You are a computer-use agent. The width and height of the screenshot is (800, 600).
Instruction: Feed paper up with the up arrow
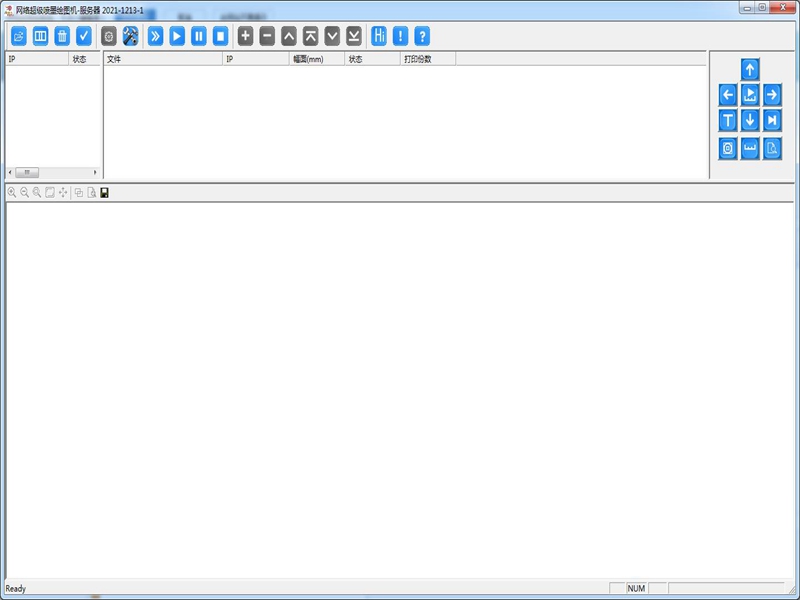coord(748,70)
